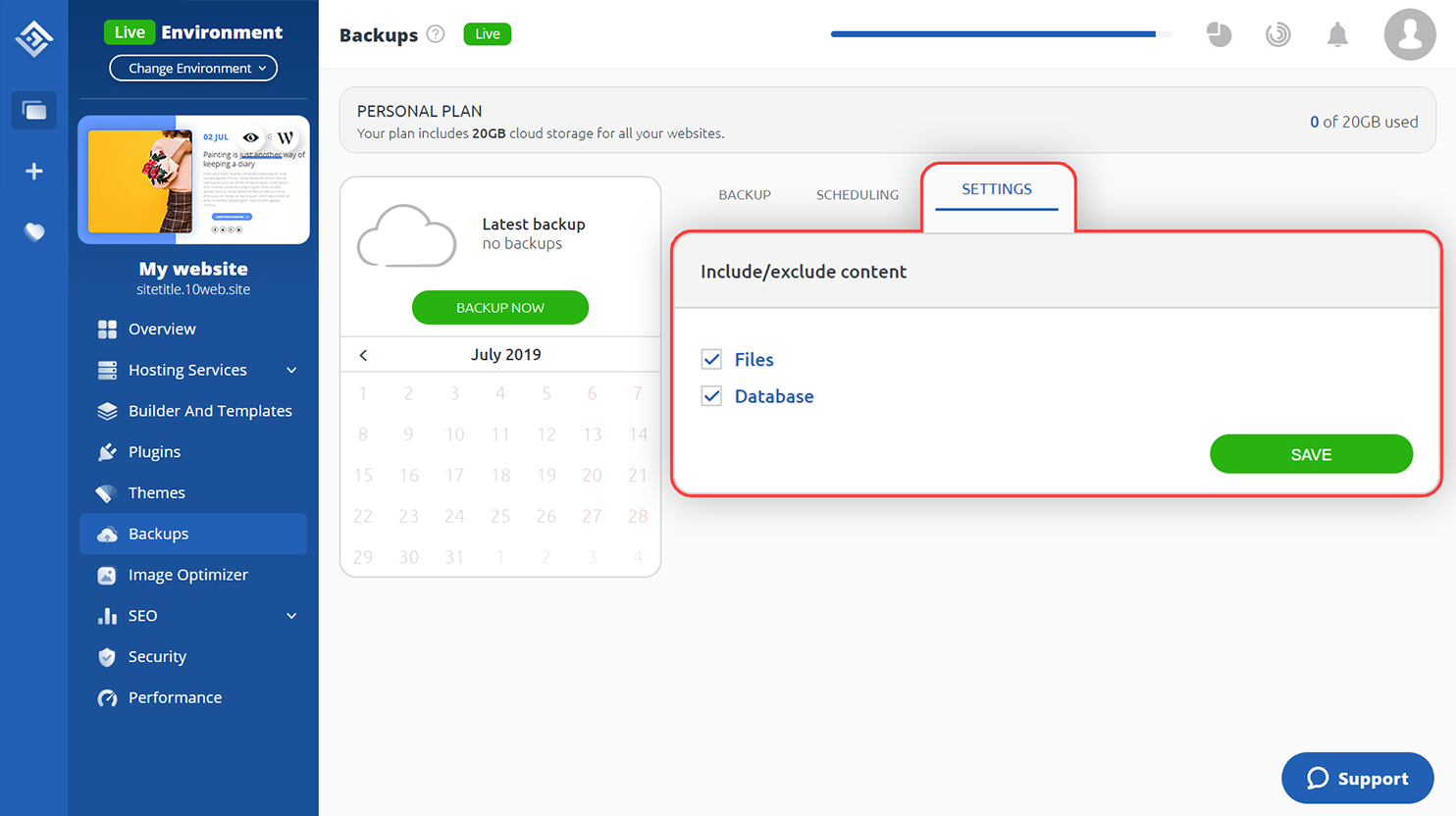Click the heart icon in left rail

(x=34, y=232)
